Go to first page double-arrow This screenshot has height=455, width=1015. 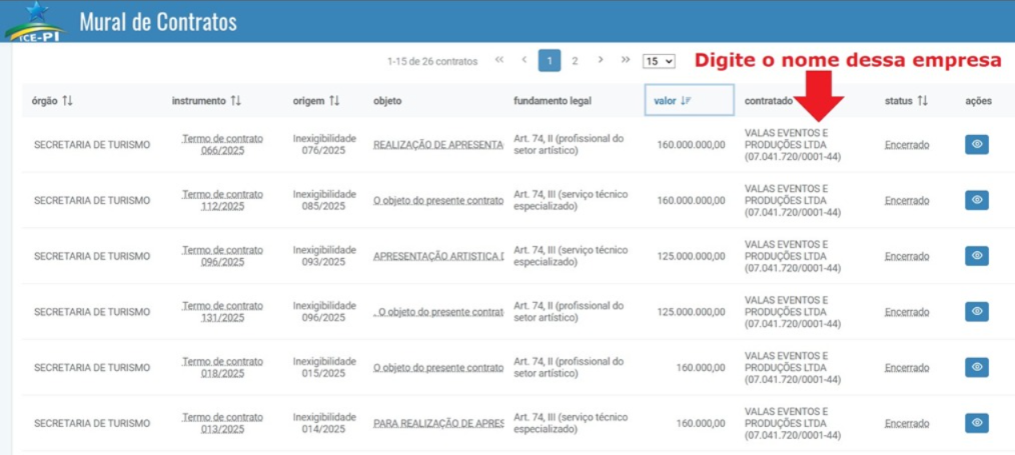click(x=499, y=60)
